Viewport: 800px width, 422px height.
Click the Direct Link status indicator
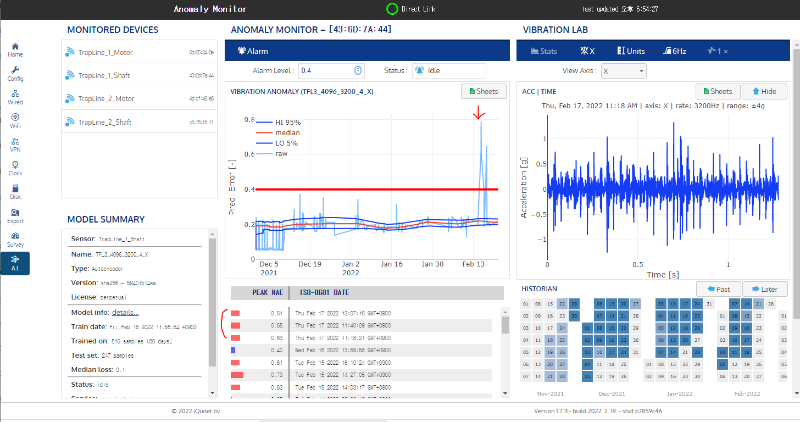[411, 9]
